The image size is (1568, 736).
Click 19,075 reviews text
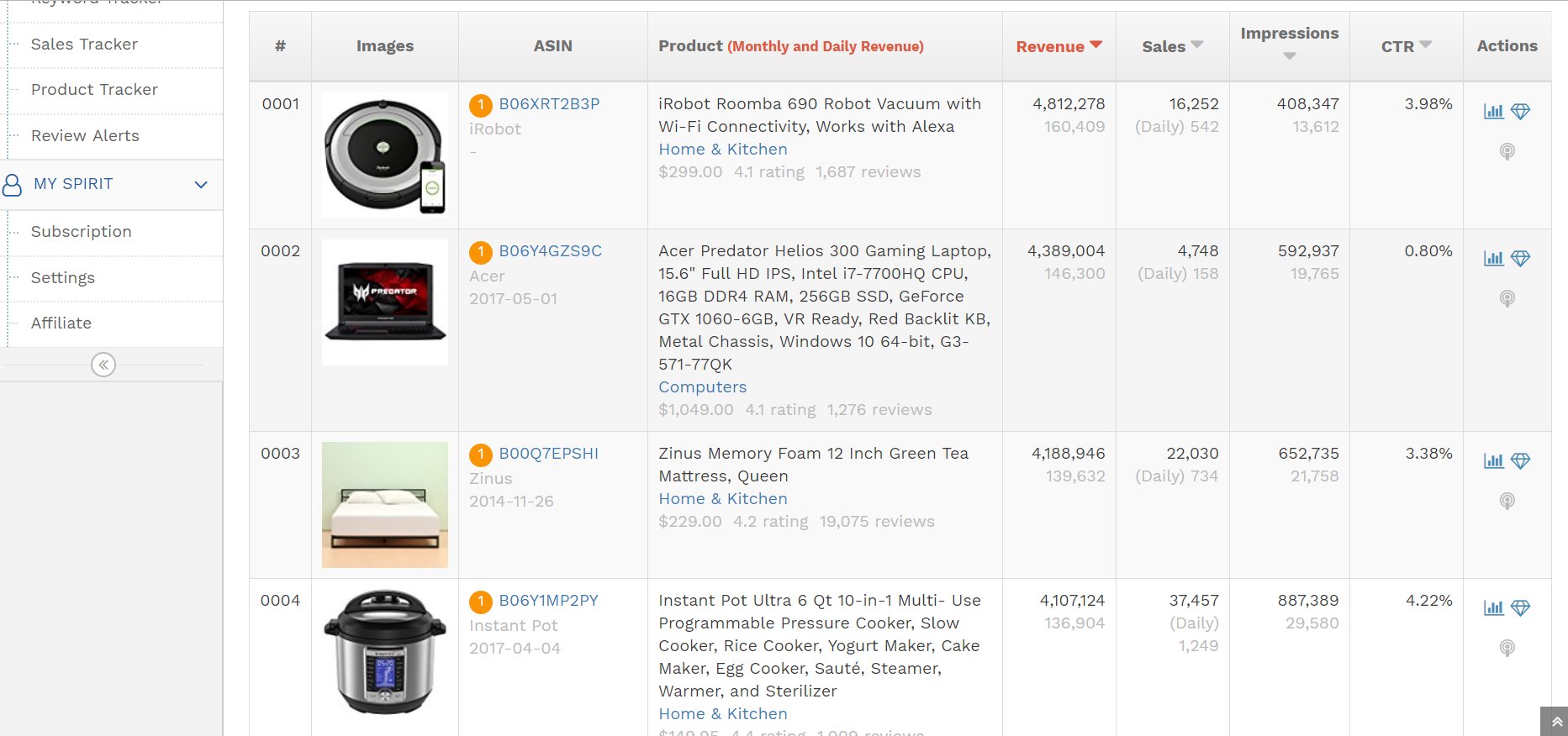877,522
